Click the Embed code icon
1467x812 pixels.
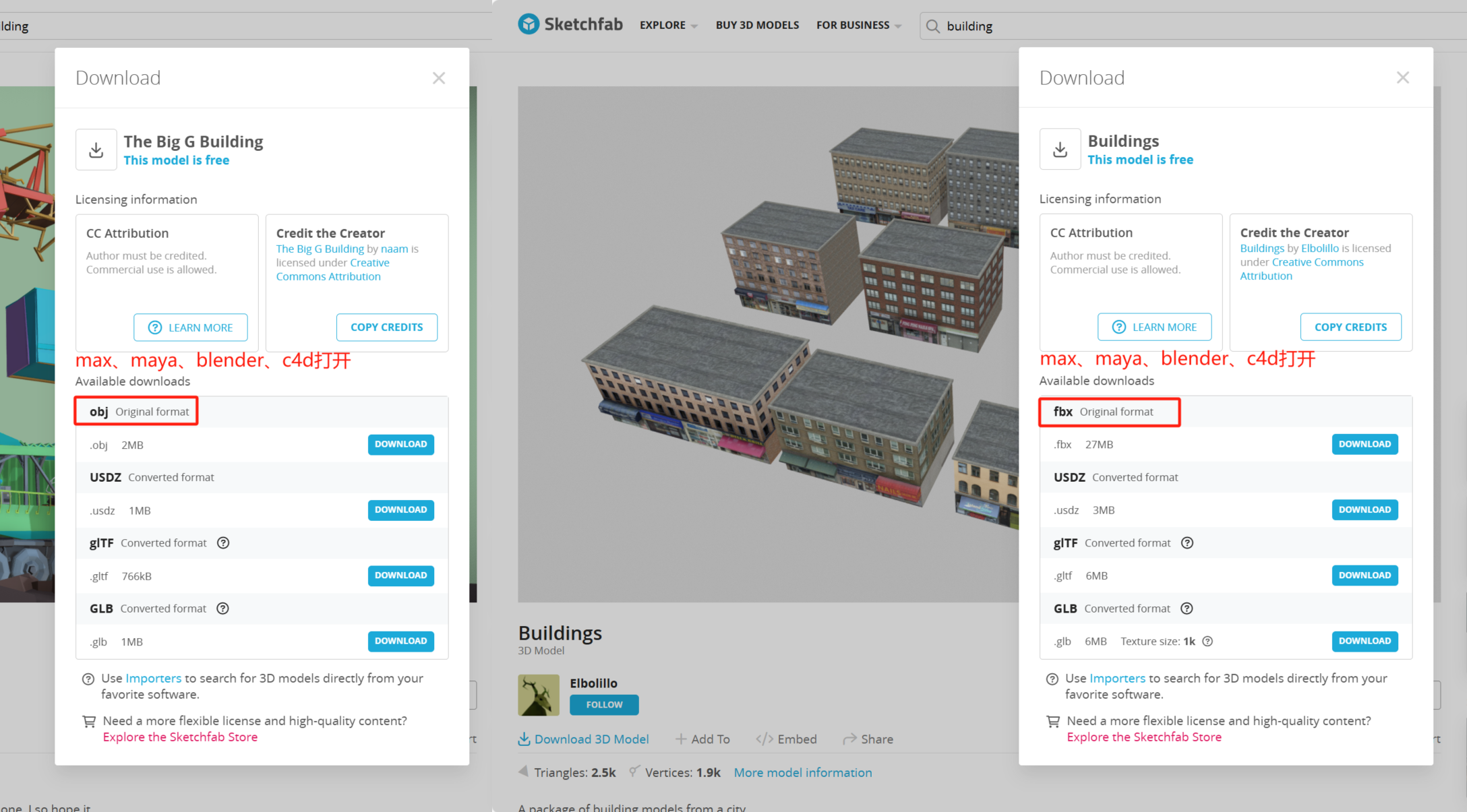pos(765,739)
